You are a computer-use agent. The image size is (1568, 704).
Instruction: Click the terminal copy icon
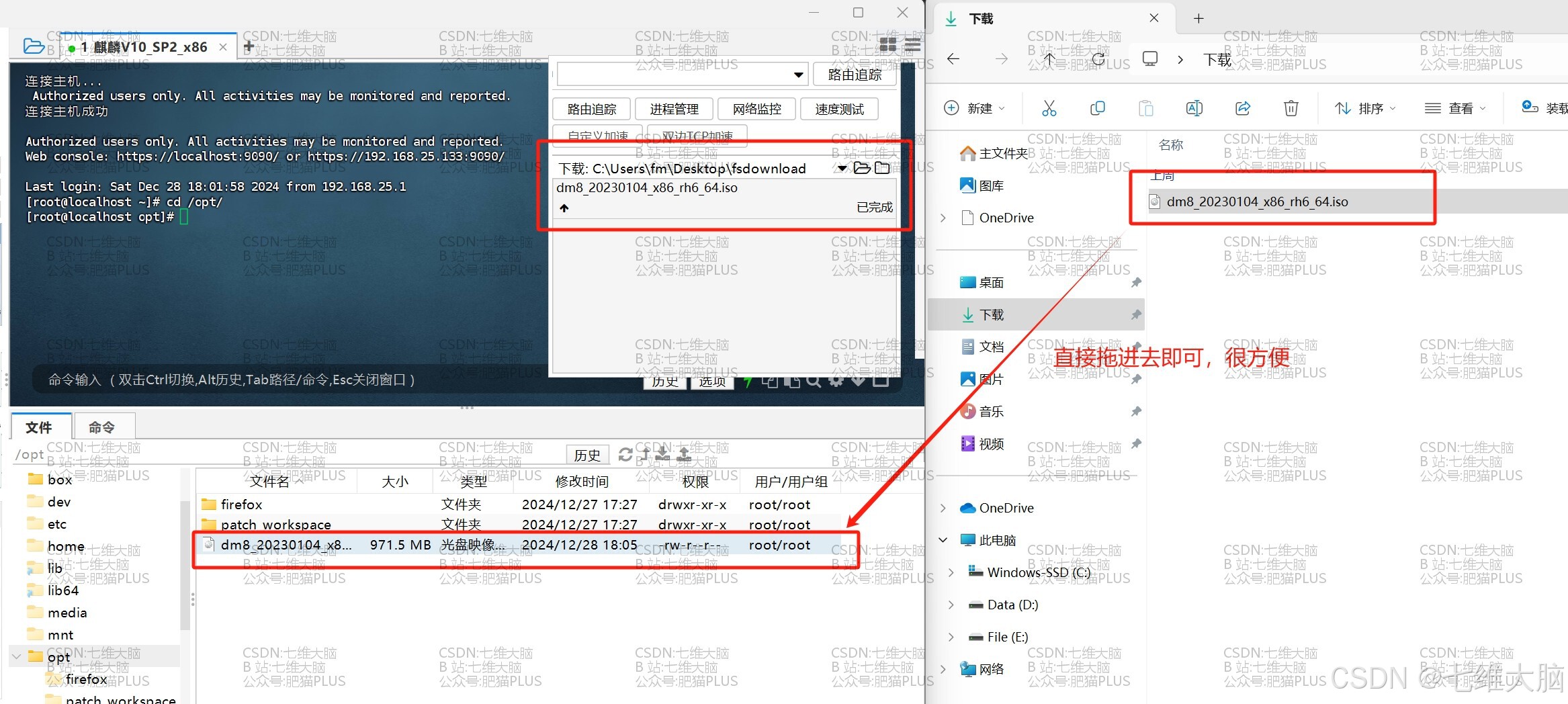tap(770, 382)
